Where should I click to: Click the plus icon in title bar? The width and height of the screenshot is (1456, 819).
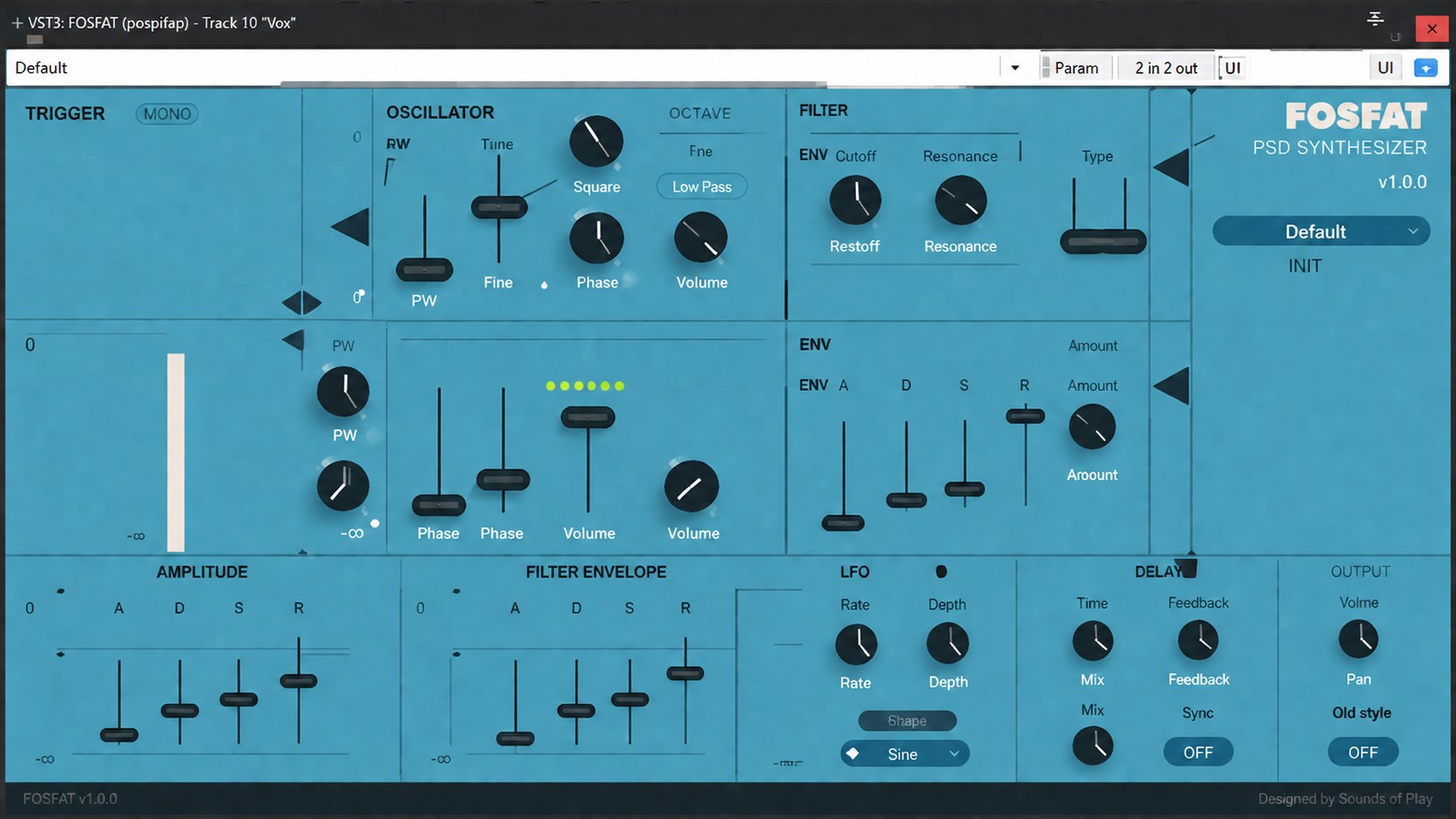click(17, 23)
